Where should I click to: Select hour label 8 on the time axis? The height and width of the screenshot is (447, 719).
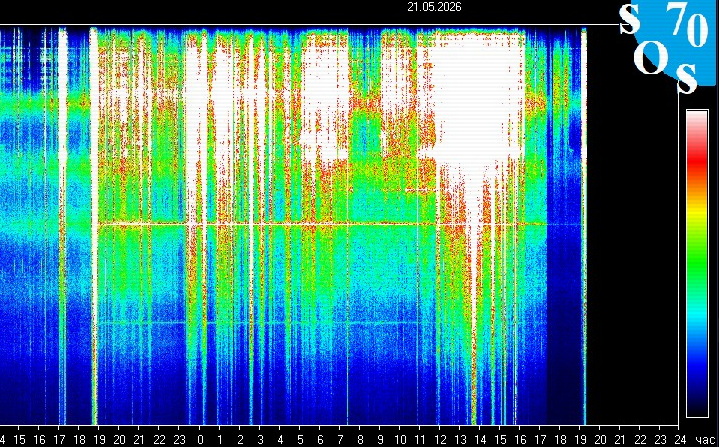[x=360, y=439]
